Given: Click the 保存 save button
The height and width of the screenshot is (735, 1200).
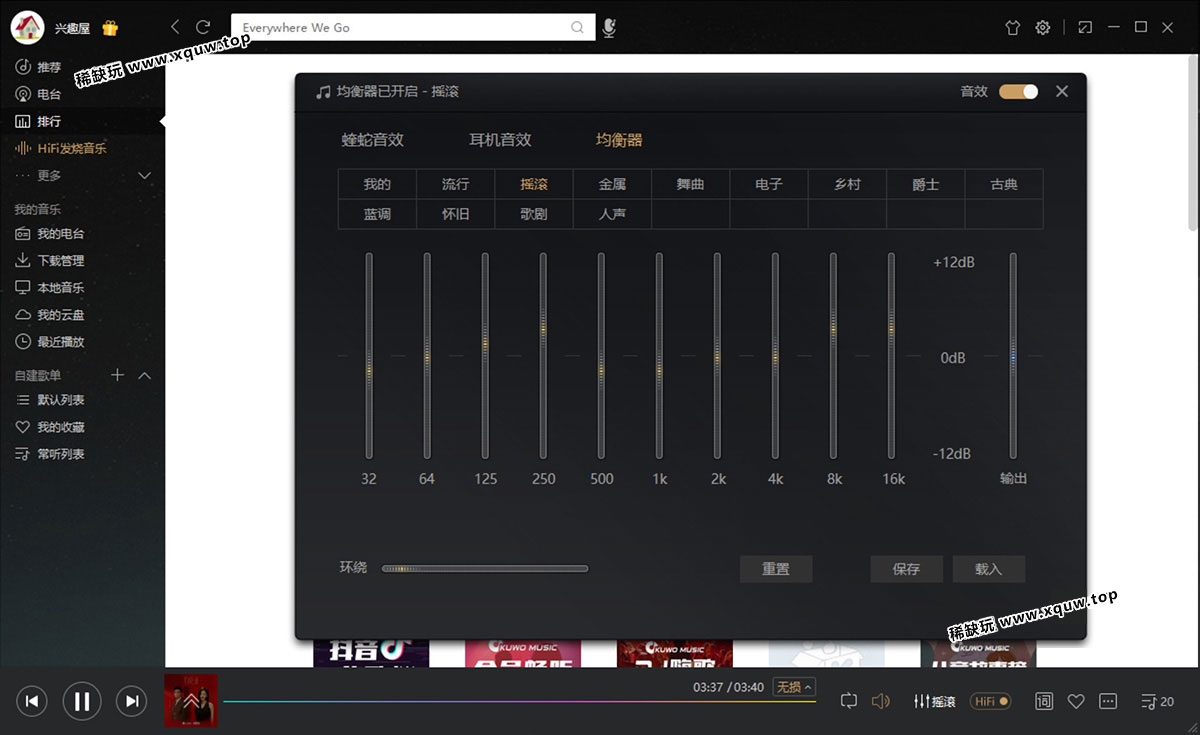Looking at the screenshot, I should [x=906, y=569].
